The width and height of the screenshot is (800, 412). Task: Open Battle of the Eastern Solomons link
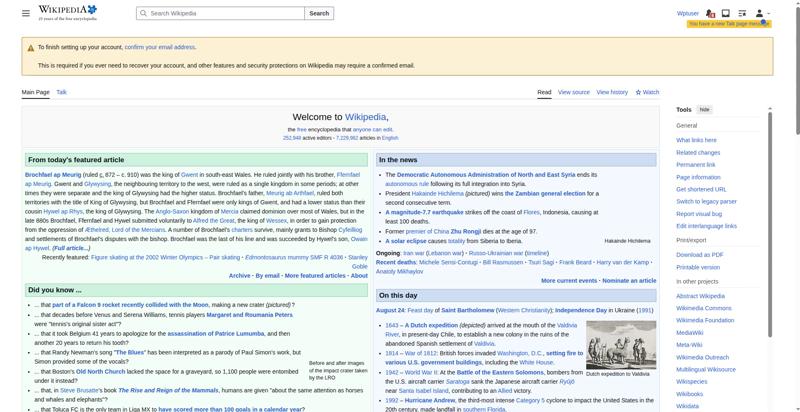[x=500, y=373]
